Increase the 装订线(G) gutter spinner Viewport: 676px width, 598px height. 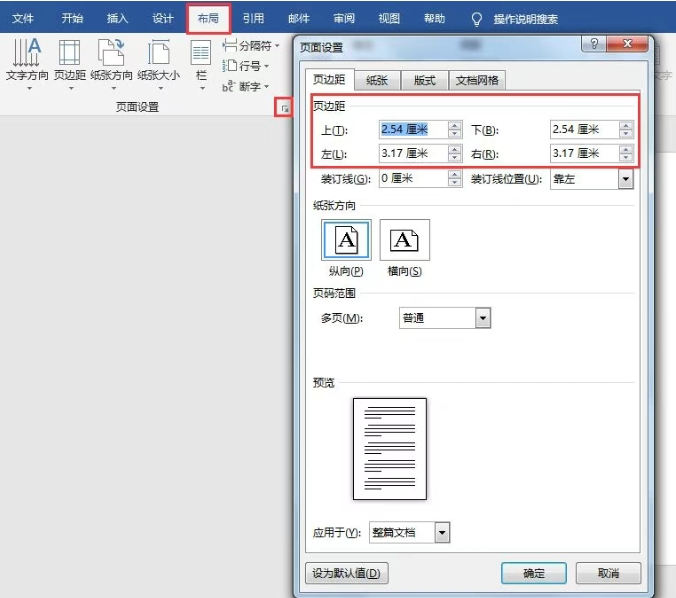click(454, 174)
